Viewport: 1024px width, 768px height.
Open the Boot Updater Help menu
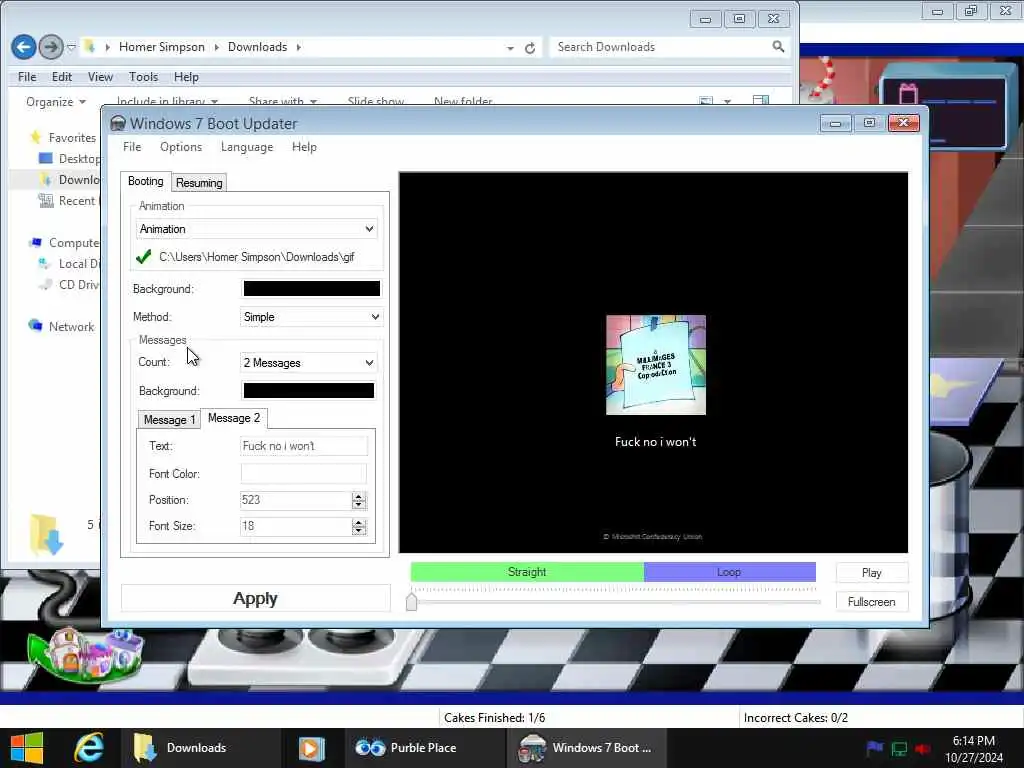click(304, 147)
